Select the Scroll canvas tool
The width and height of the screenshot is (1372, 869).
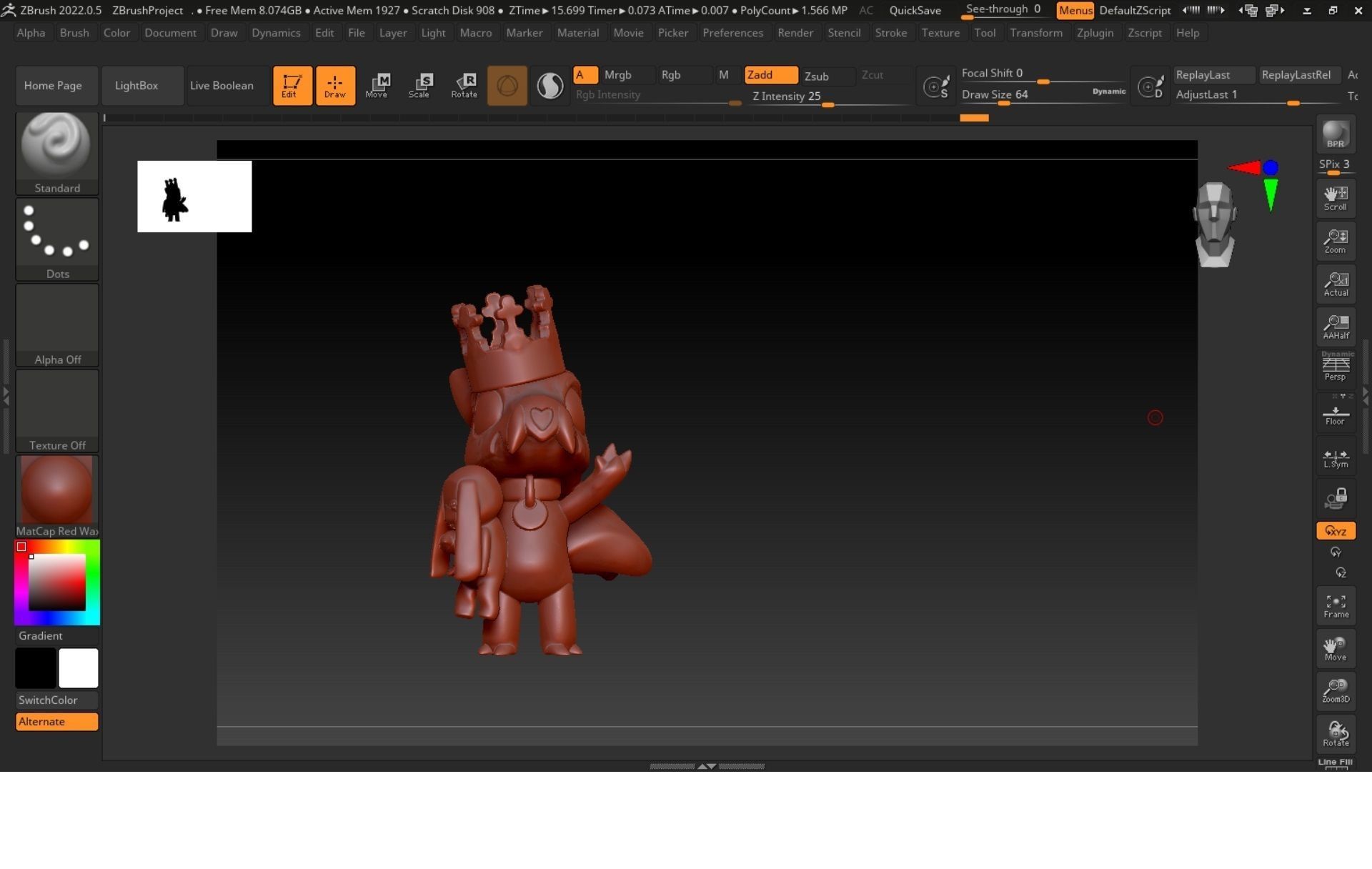point(1336,198)
